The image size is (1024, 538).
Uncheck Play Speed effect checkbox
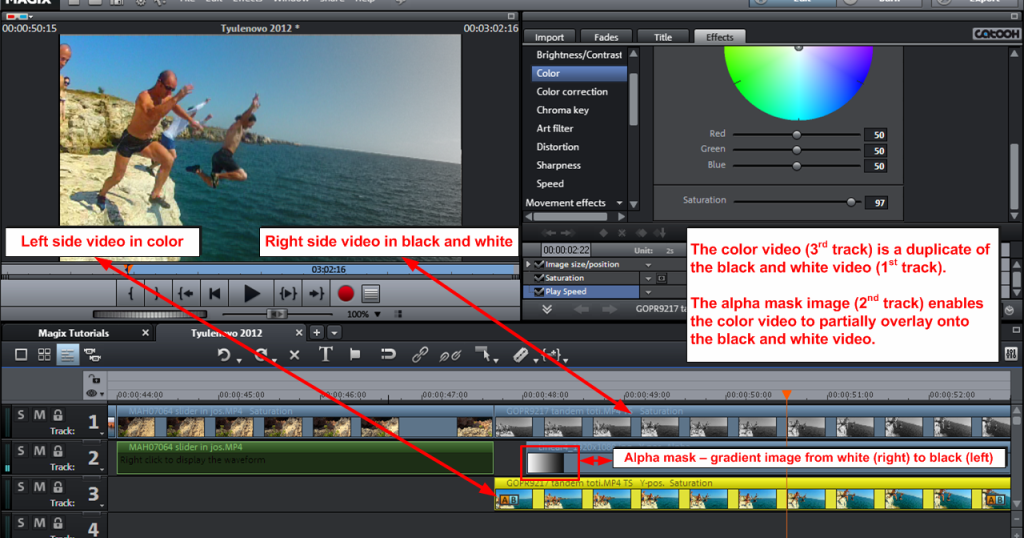pyautogui.click(x=539, y=292)
